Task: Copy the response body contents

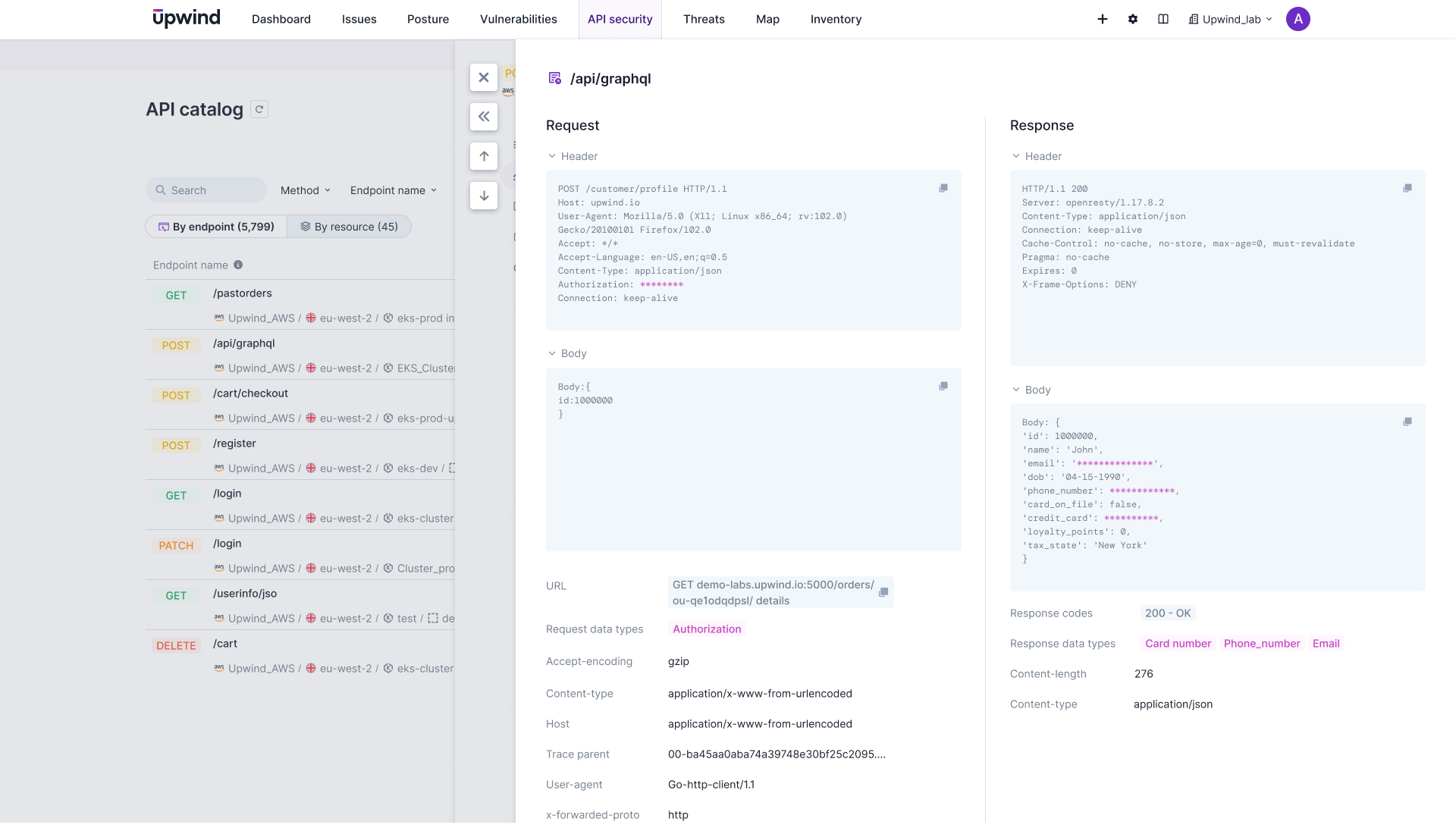Action: click(x=1407, y=421)
